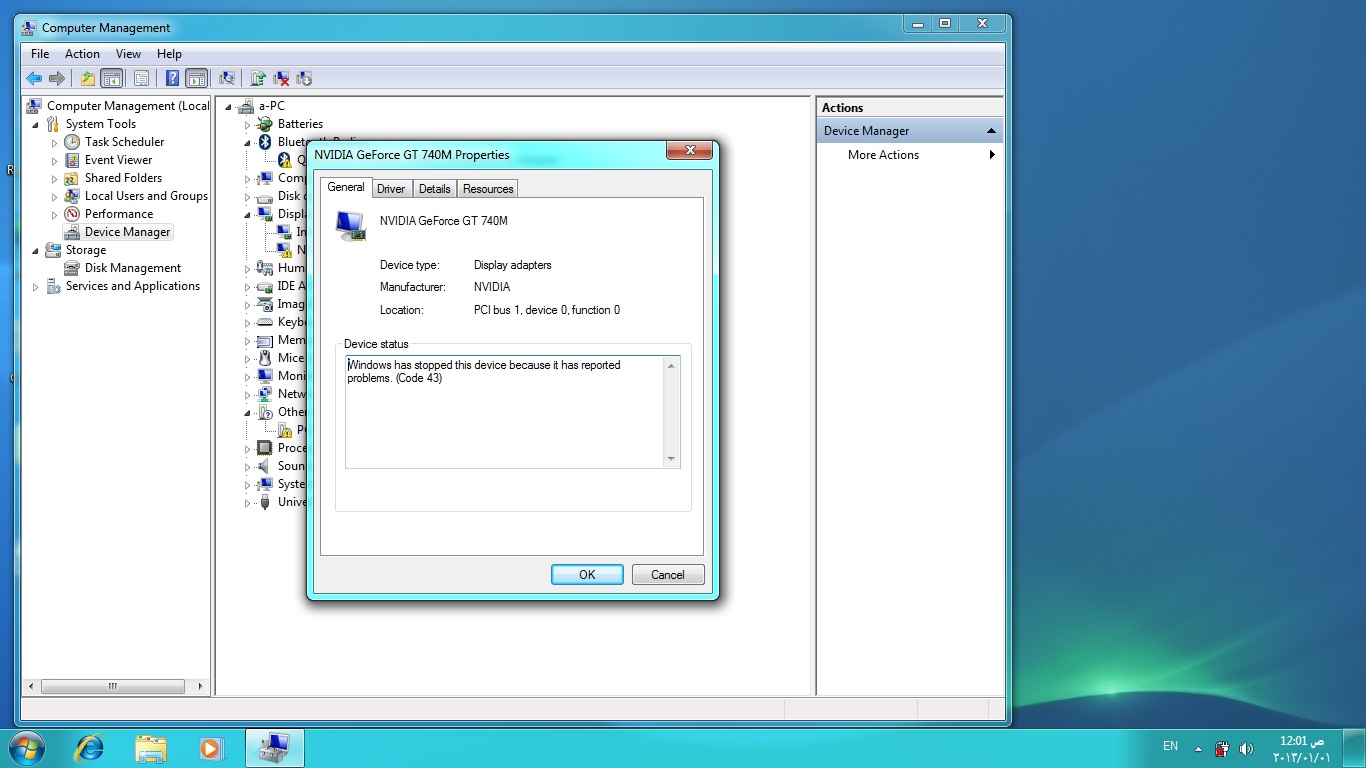Toggle the Show/Hide Console Tree button
1366x768 pixels.
(x=112, y=78)
